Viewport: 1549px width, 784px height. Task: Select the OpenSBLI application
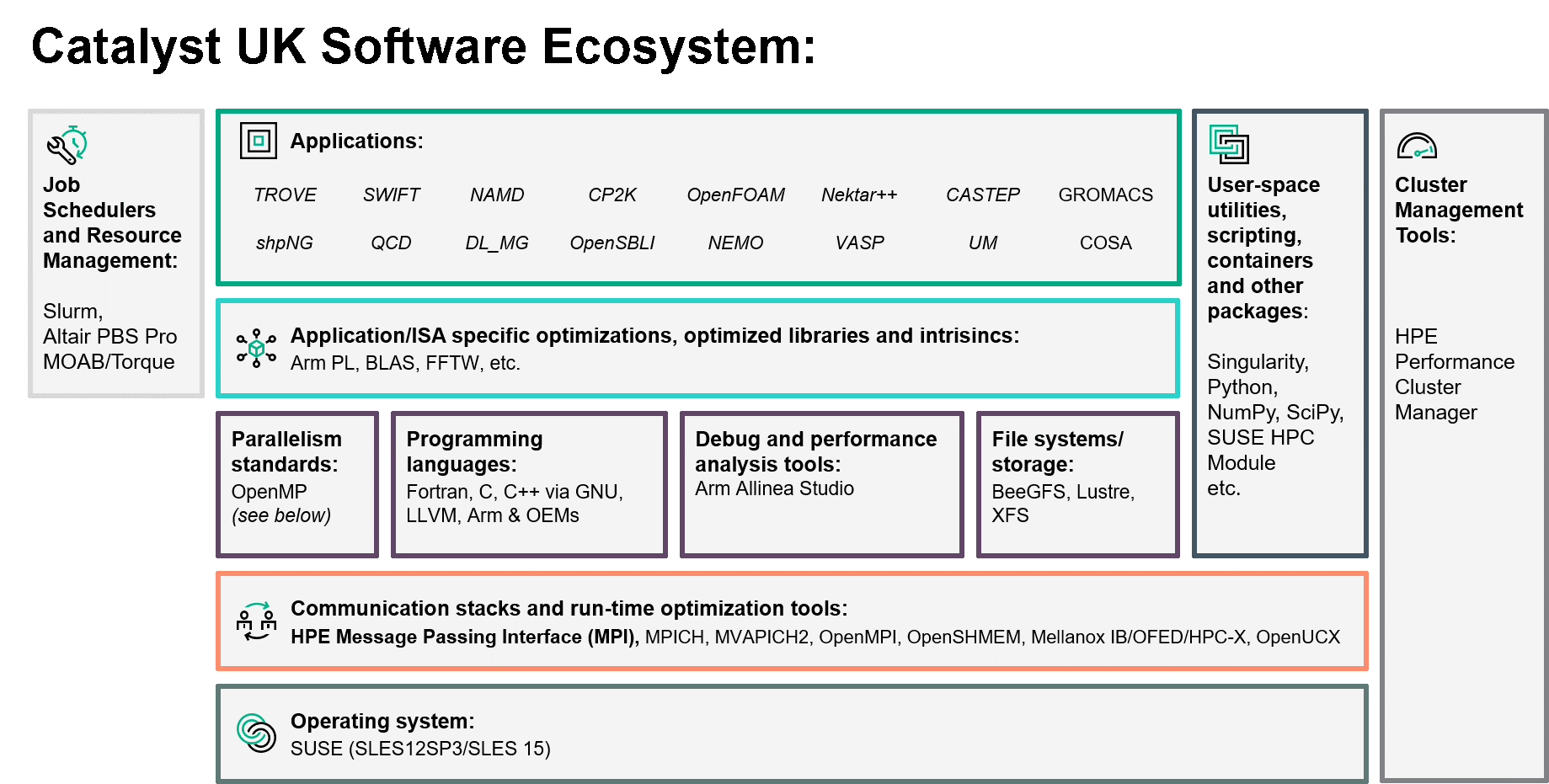tap(612, 243)
